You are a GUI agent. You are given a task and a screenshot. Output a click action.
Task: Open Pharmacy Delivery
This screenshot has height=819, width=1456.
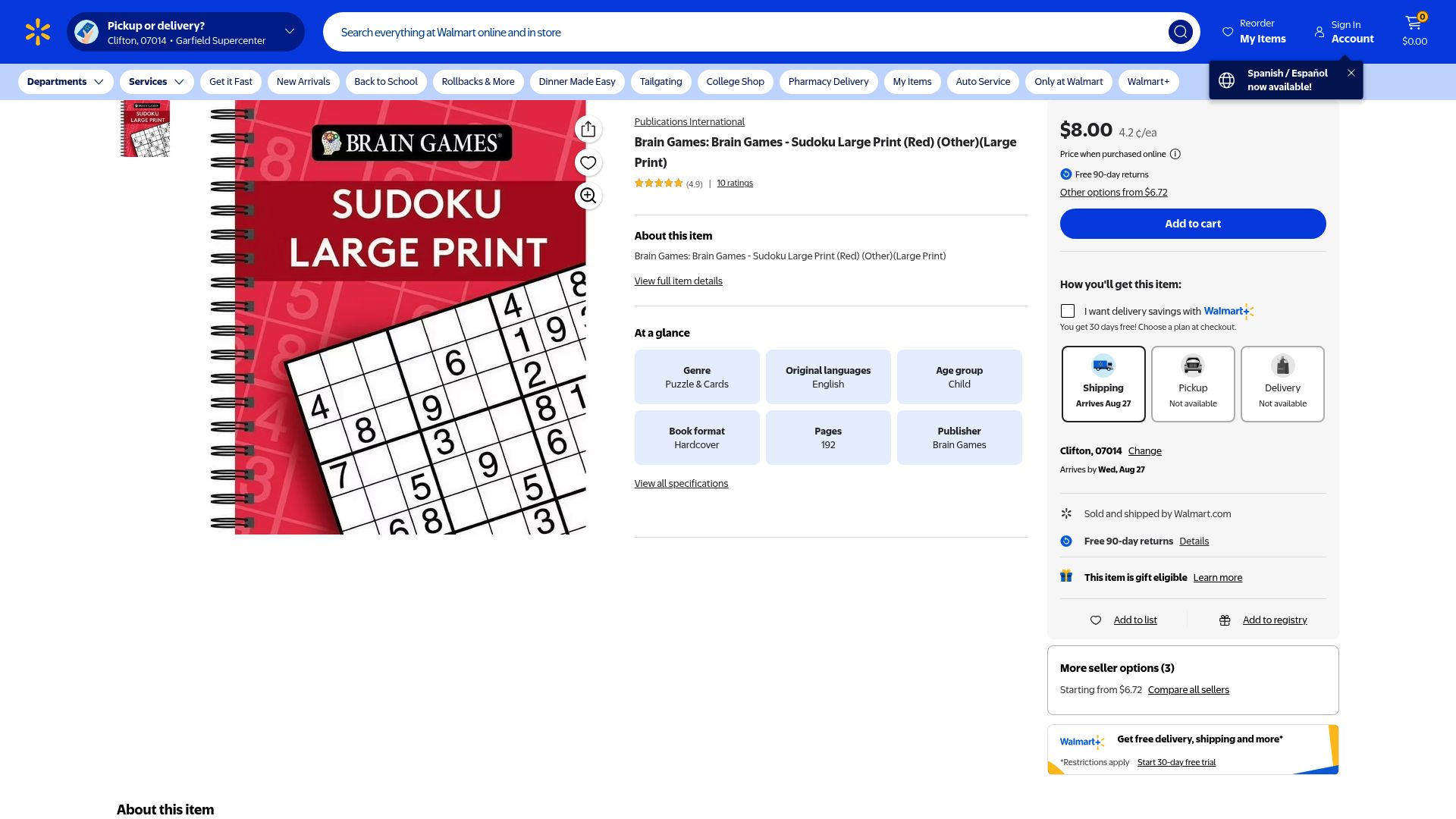click(x=828, y=82)
